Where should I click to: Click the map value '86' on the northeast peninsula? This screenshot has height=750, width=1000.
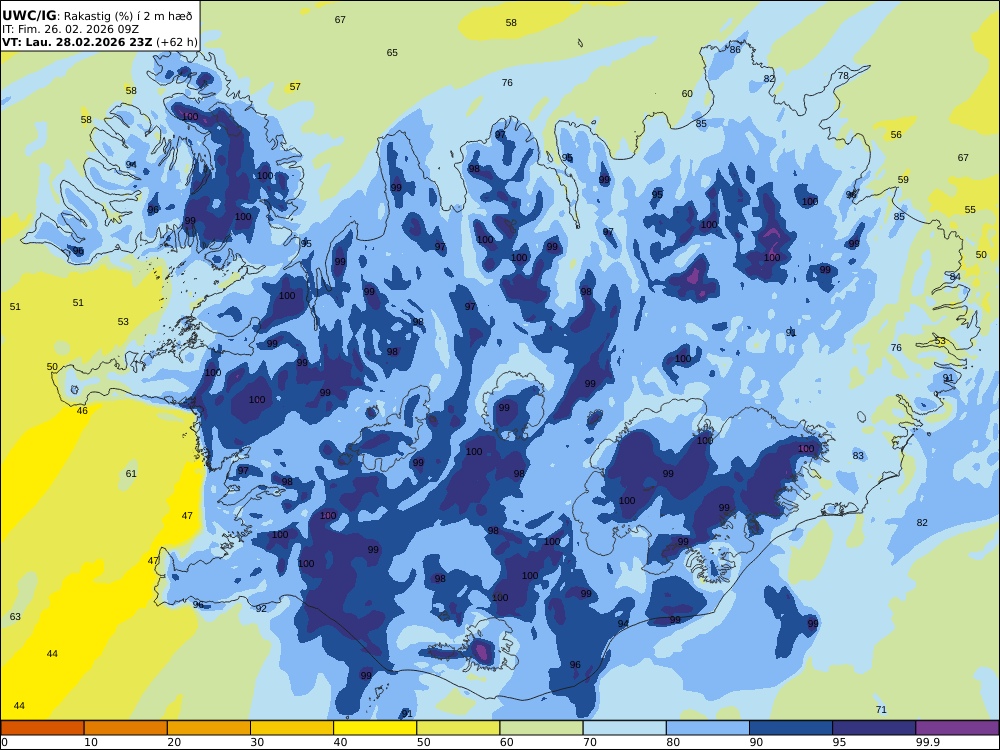pos(735,49)
